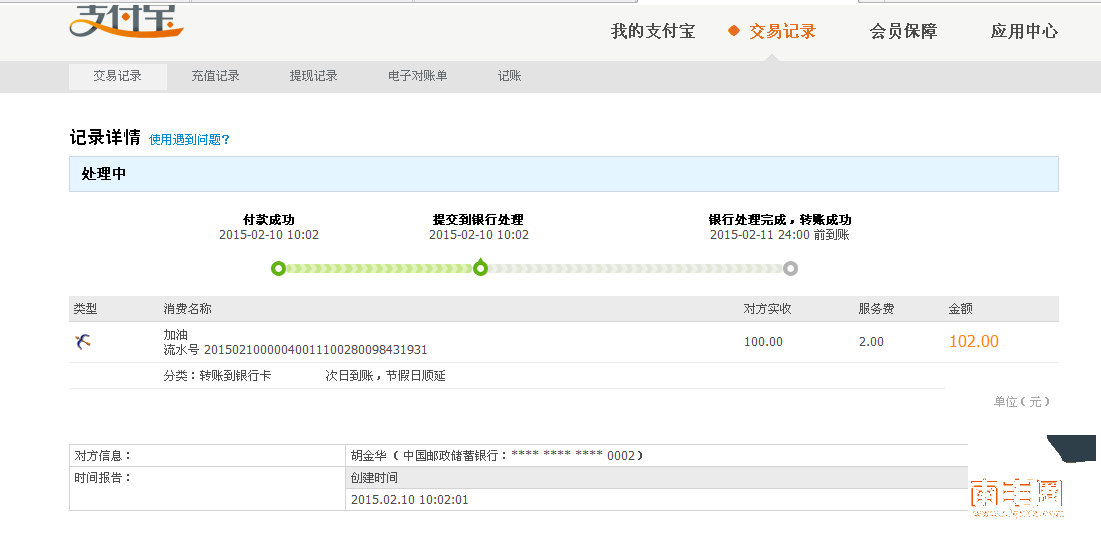
Task: View the 电子对账单 tab
Action: 417,76
